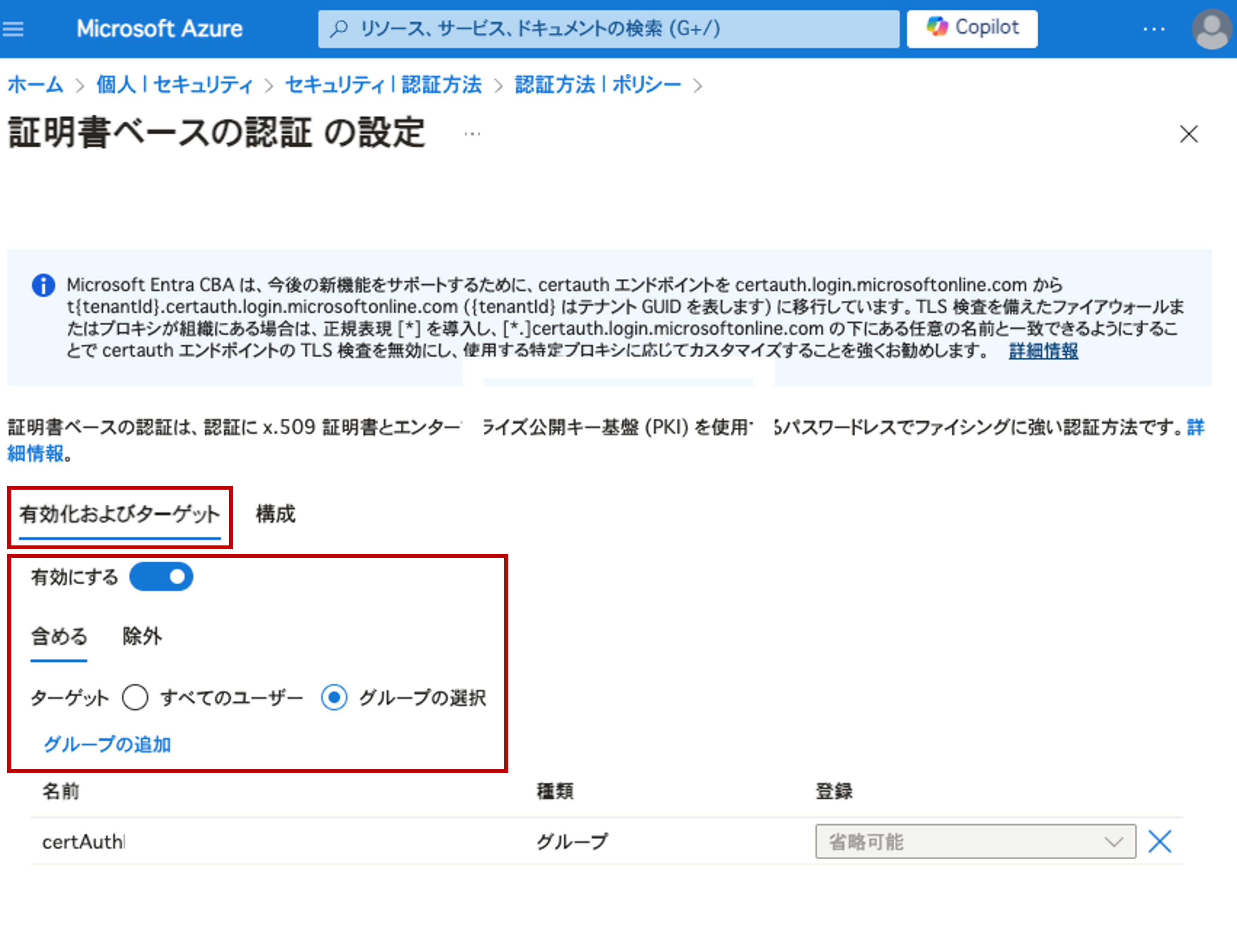Screen dimensions: 1237x952
Task: Open the user account avatar
Action: tap(1211, 28)
